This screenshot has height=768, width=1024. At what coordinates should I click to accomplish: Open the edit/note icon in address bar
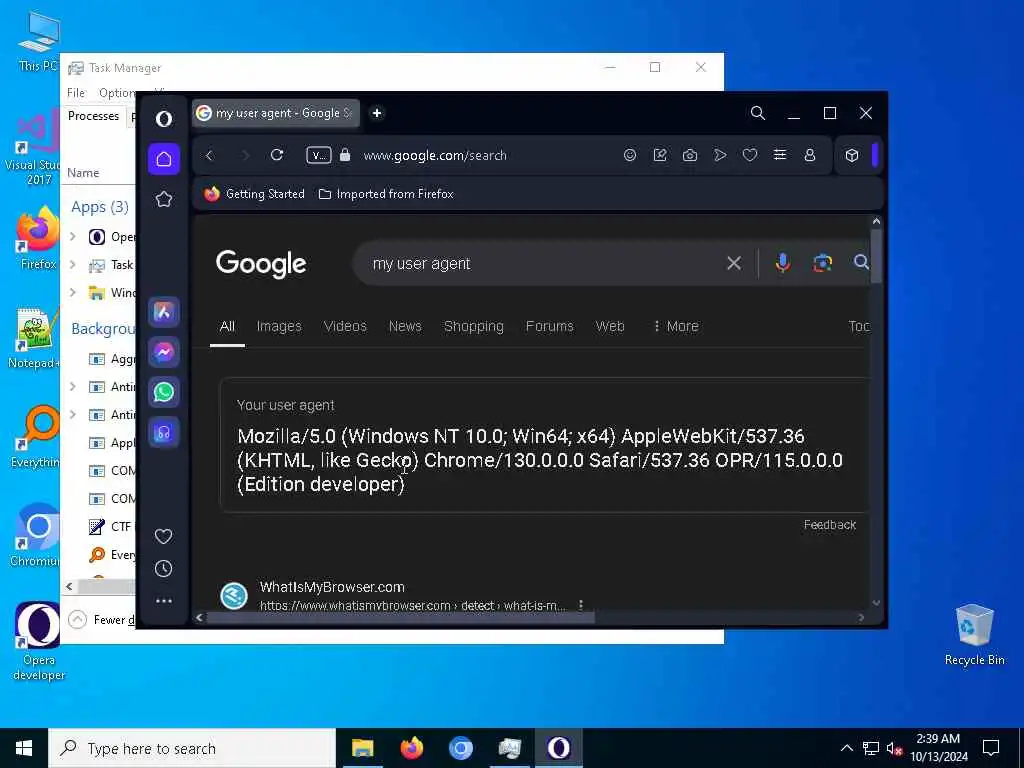click(x=660, y=155)
